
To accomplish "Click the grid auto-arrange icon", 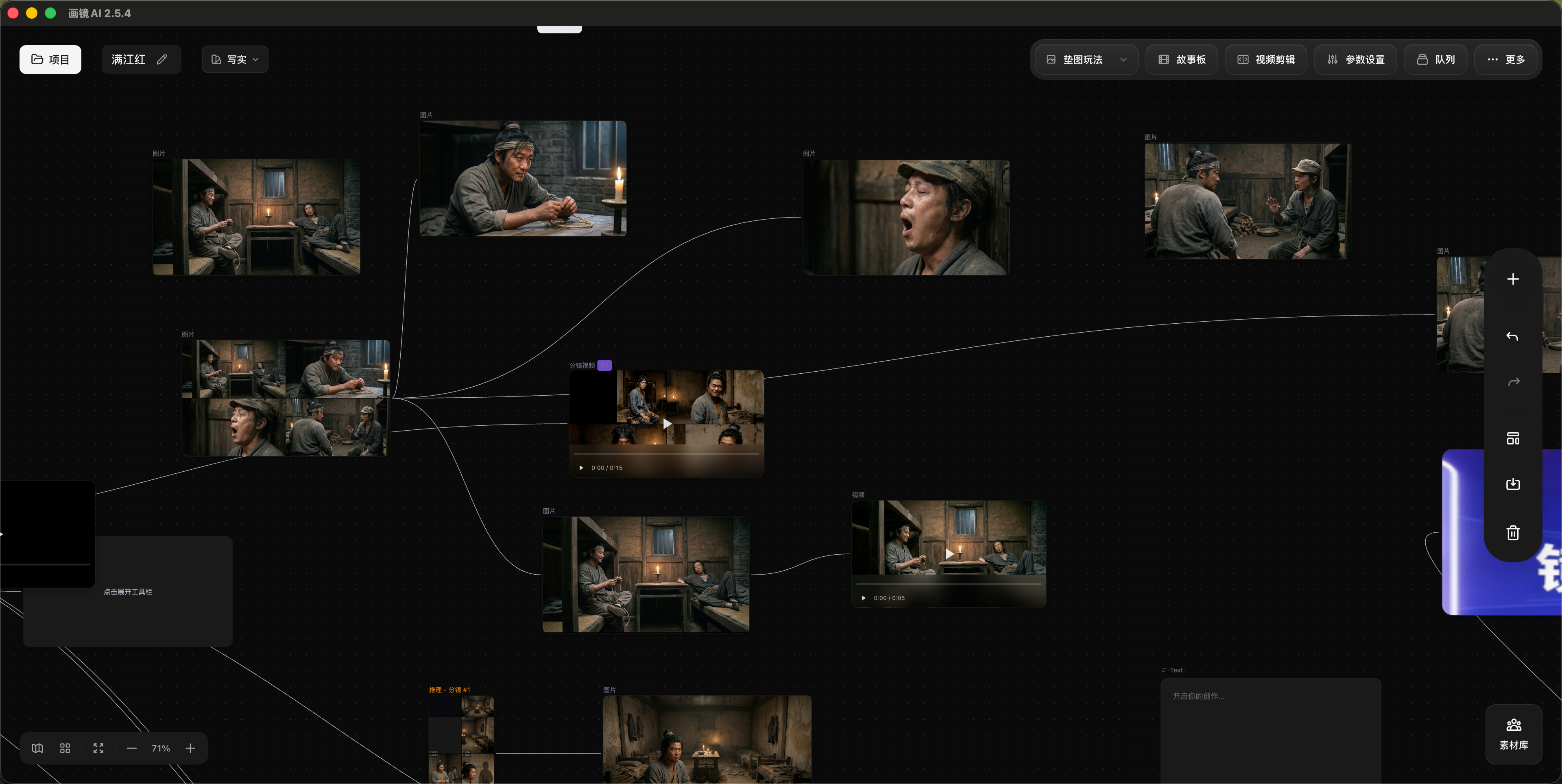I will pyautogui.click(x=65, y=748).
